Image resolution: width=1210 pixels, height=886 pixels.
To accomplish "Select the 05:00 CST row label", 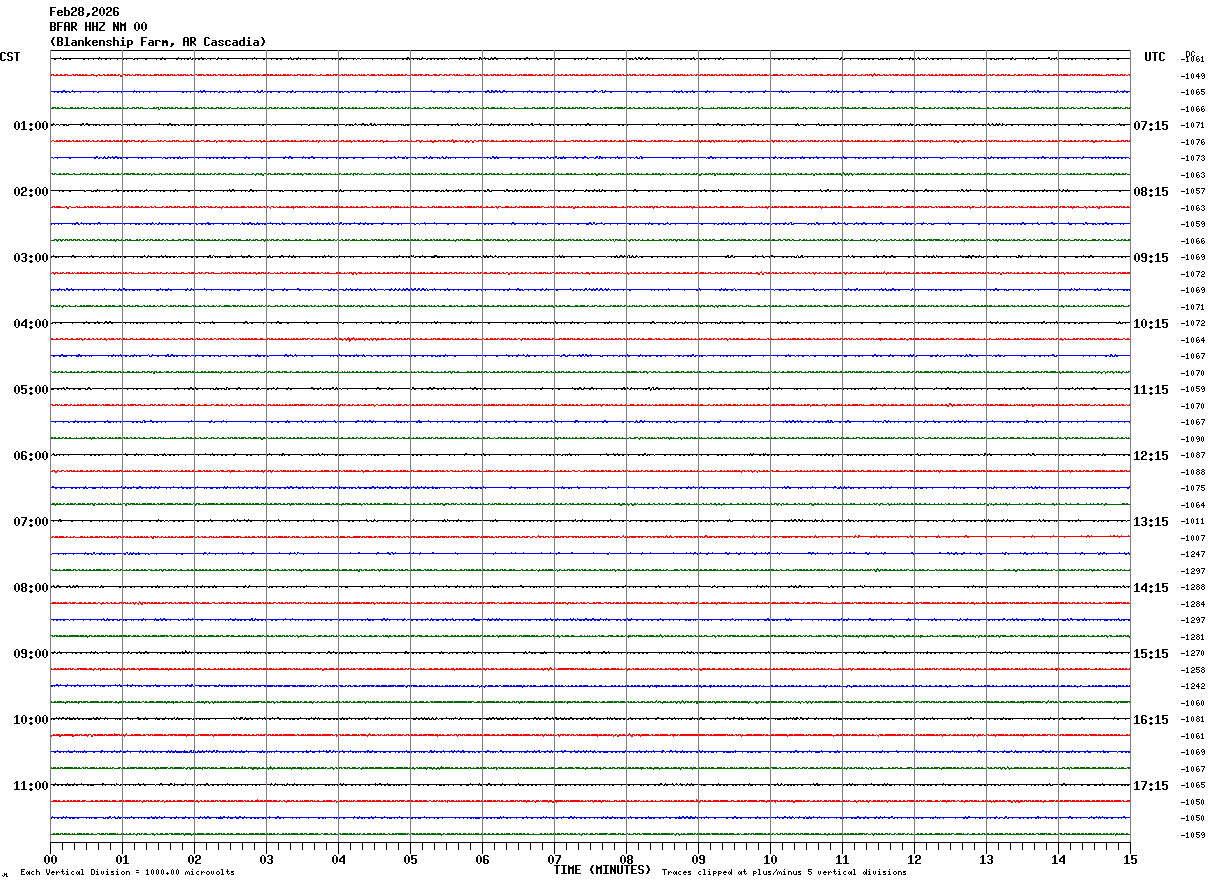I will point(31,389).
